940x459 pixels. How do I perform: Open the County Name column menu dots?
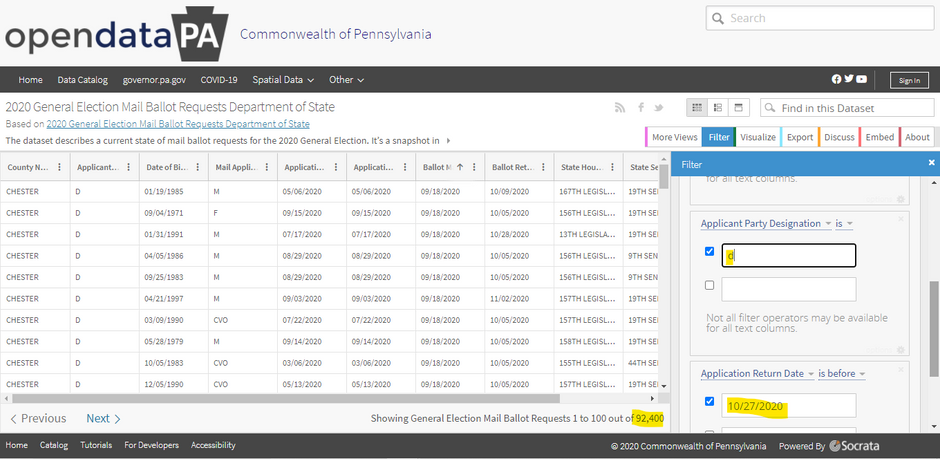[x=59, y=168]
